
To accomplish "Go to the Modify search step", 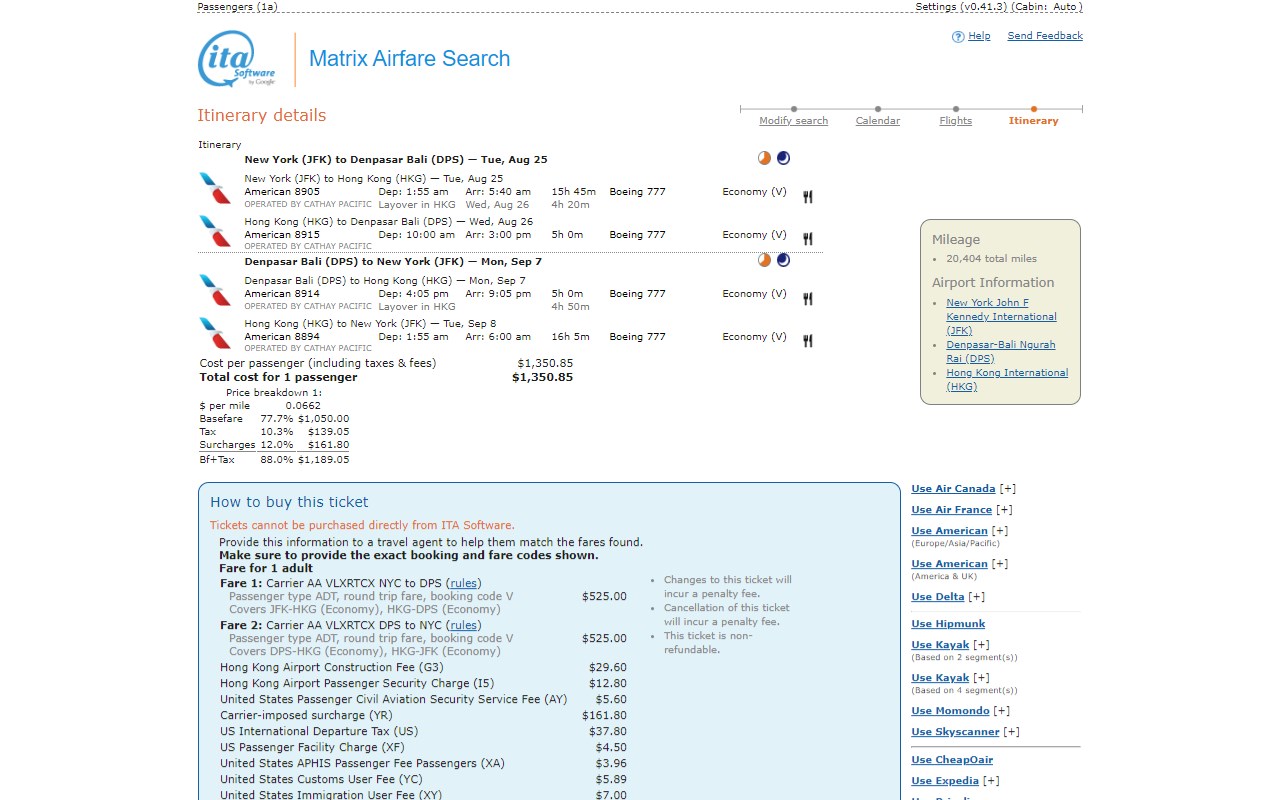I will coord(793,121).
